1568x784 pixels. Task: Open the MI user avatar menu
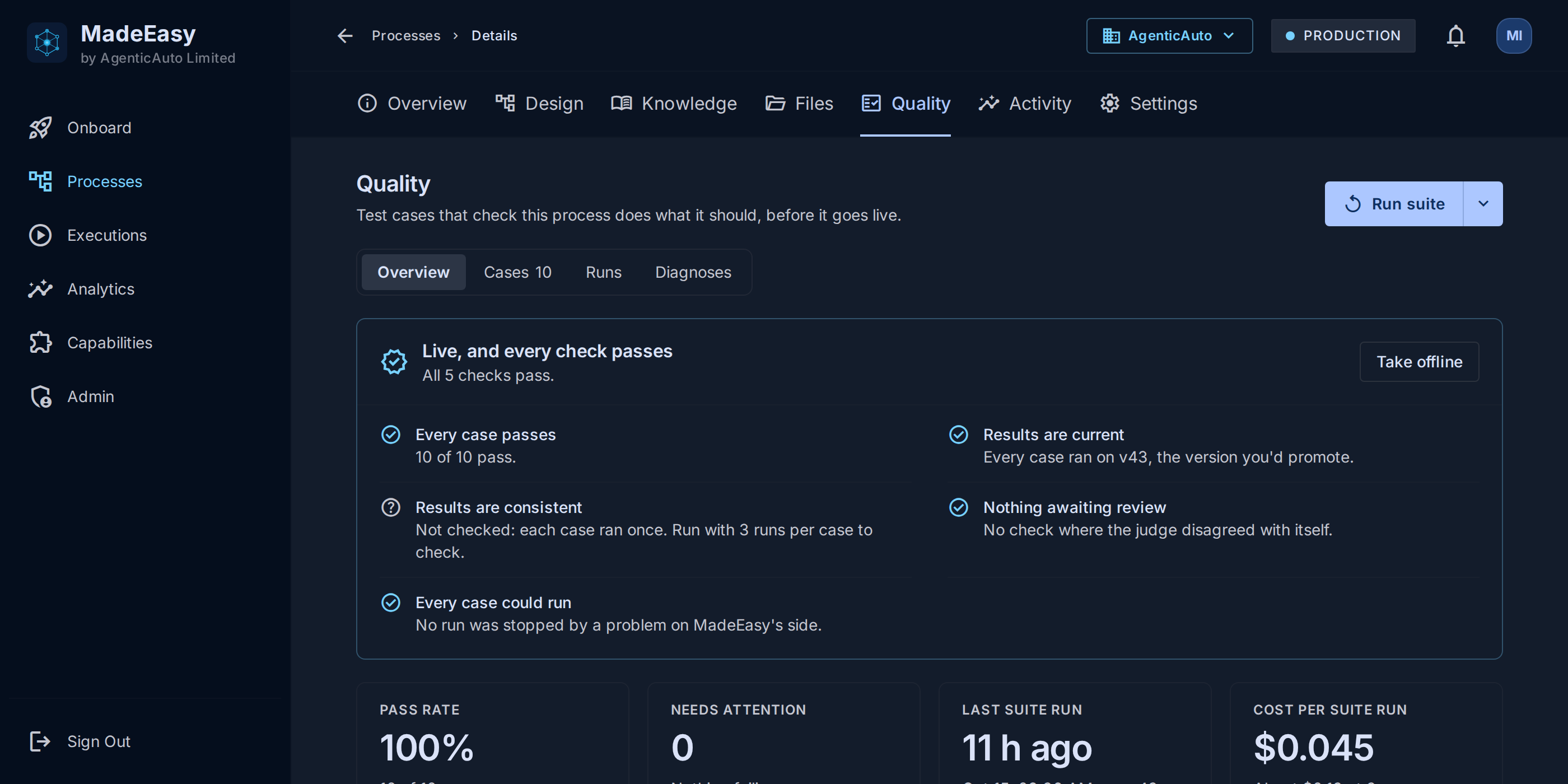(x=1513, y=36)
